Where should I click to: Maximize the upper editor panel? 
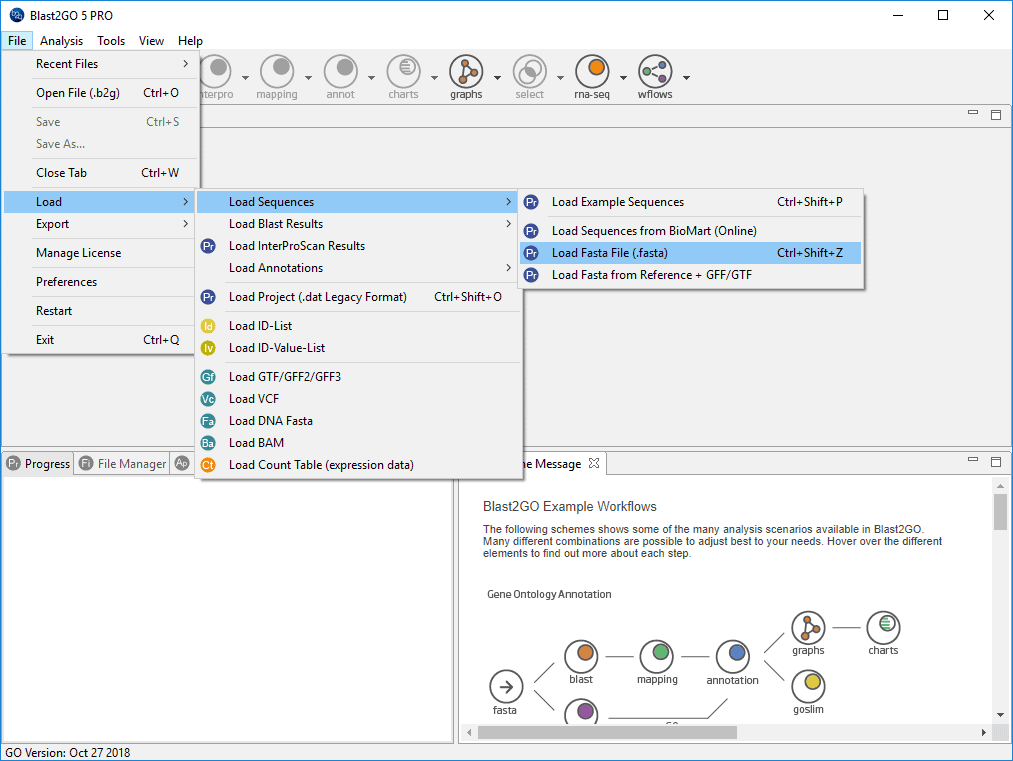(x=996, y=115)
